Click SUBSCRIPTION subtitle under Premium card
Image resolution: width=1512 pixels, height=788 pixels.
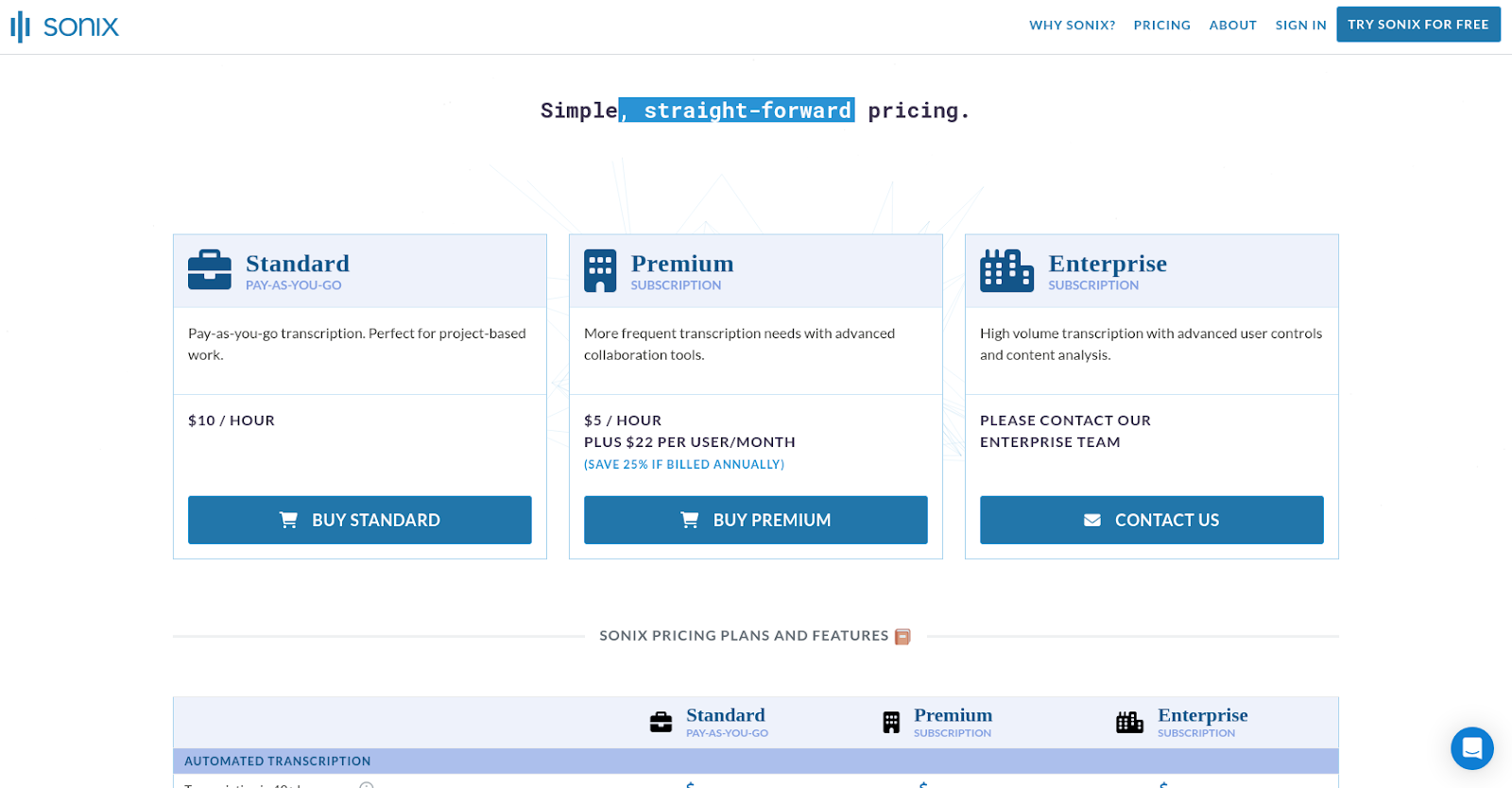tap(676, 285)
